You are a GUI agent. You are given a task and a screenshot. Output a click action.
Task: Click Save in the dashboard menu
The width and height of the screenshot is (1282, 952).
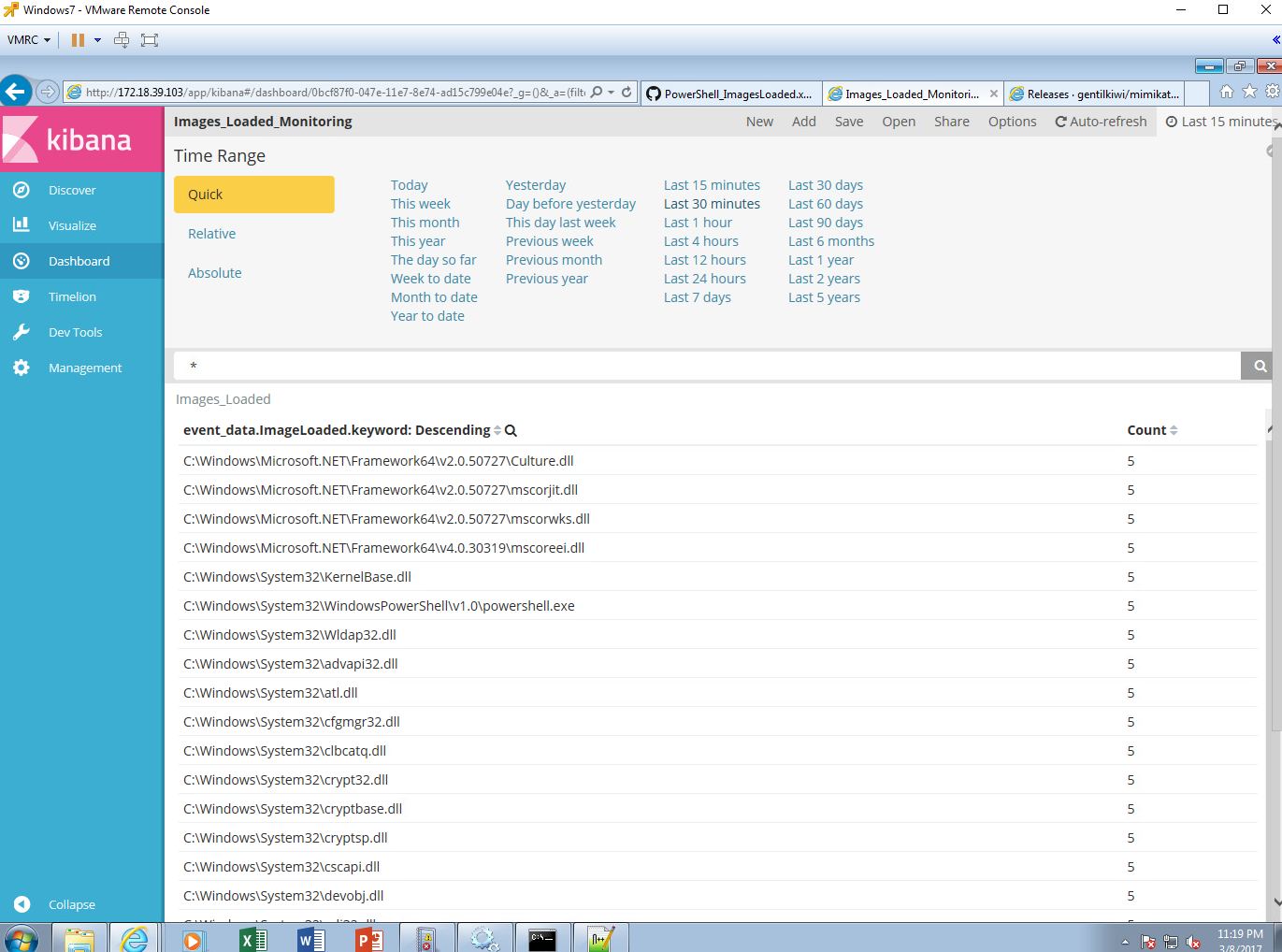click(849, 122)
